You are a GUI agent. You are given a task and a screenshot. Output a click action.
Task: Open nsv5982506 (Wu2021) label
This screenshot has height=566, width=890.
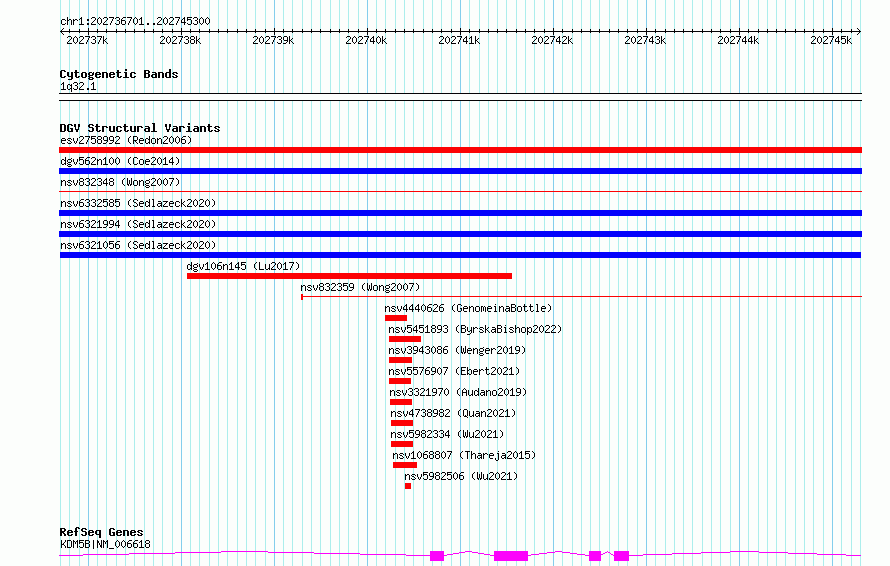pos(461,476)
